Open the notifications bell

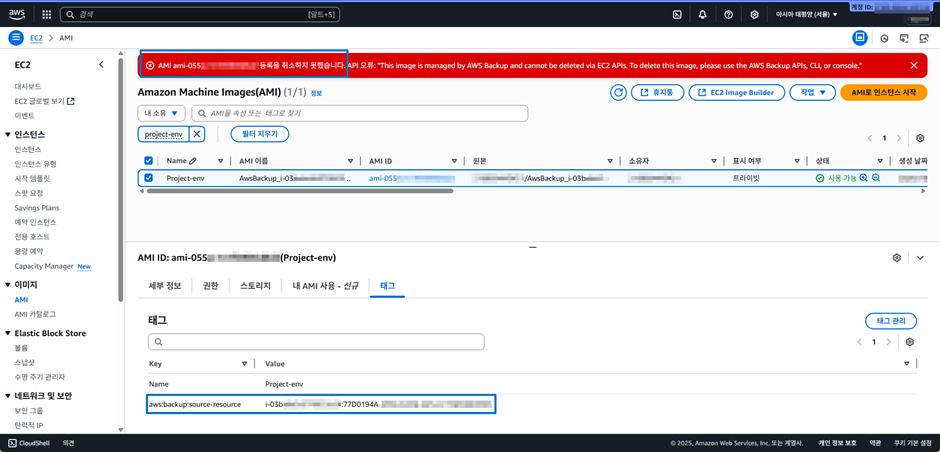click(703, 15)
